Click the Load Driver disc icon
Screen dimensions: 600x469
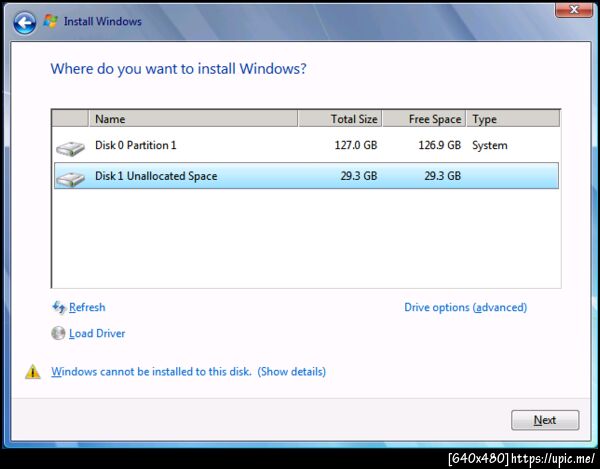(58, 333)
